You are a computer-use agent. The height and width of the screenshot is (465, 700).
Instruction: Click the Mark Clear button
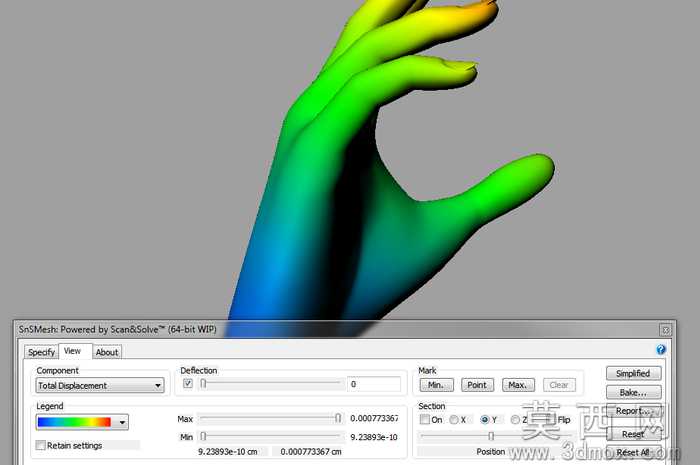click(559, 385)
